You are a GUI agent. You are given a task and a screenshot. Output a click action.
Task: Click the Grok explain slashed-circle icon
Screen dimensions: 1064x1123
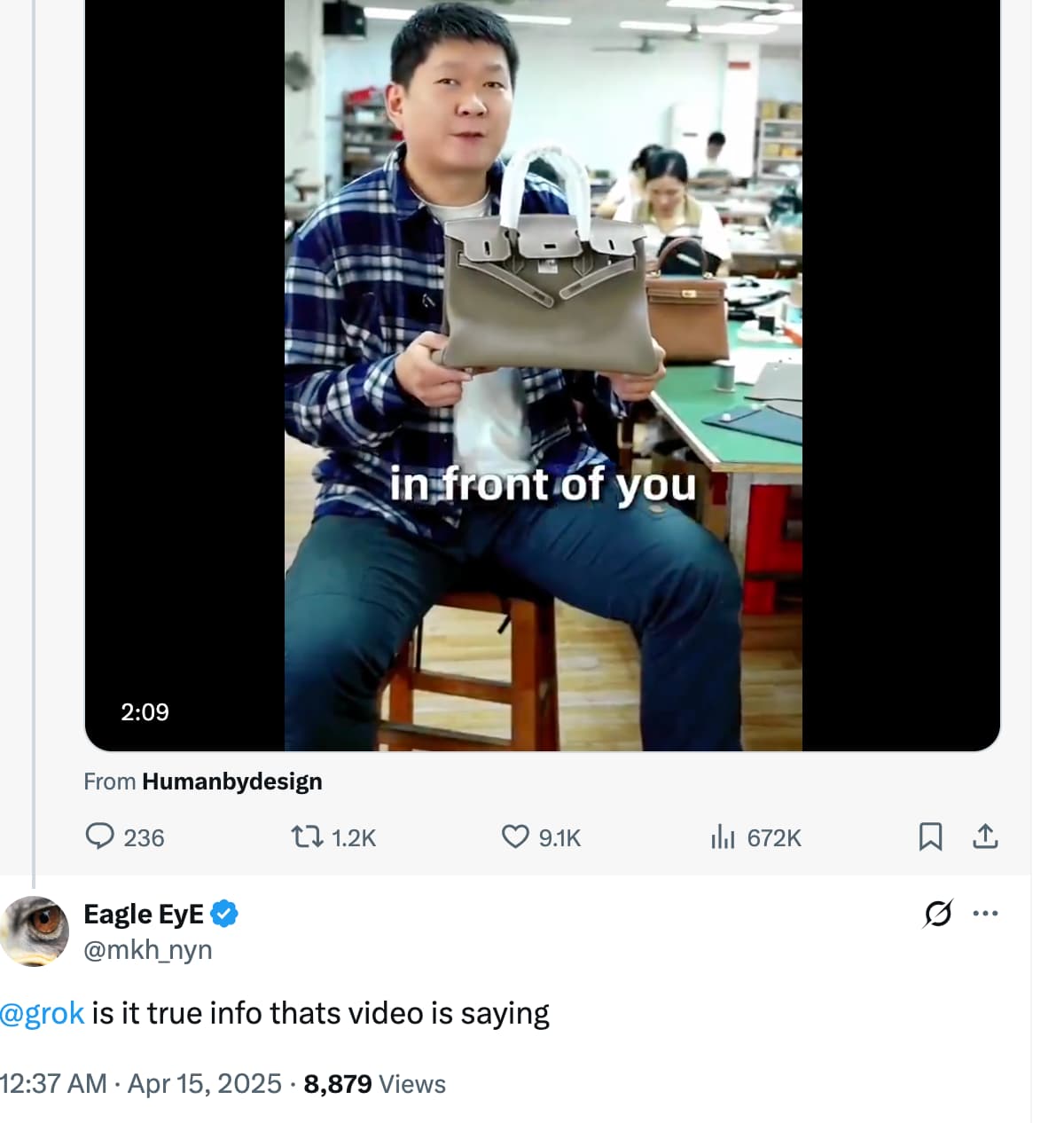937,913
